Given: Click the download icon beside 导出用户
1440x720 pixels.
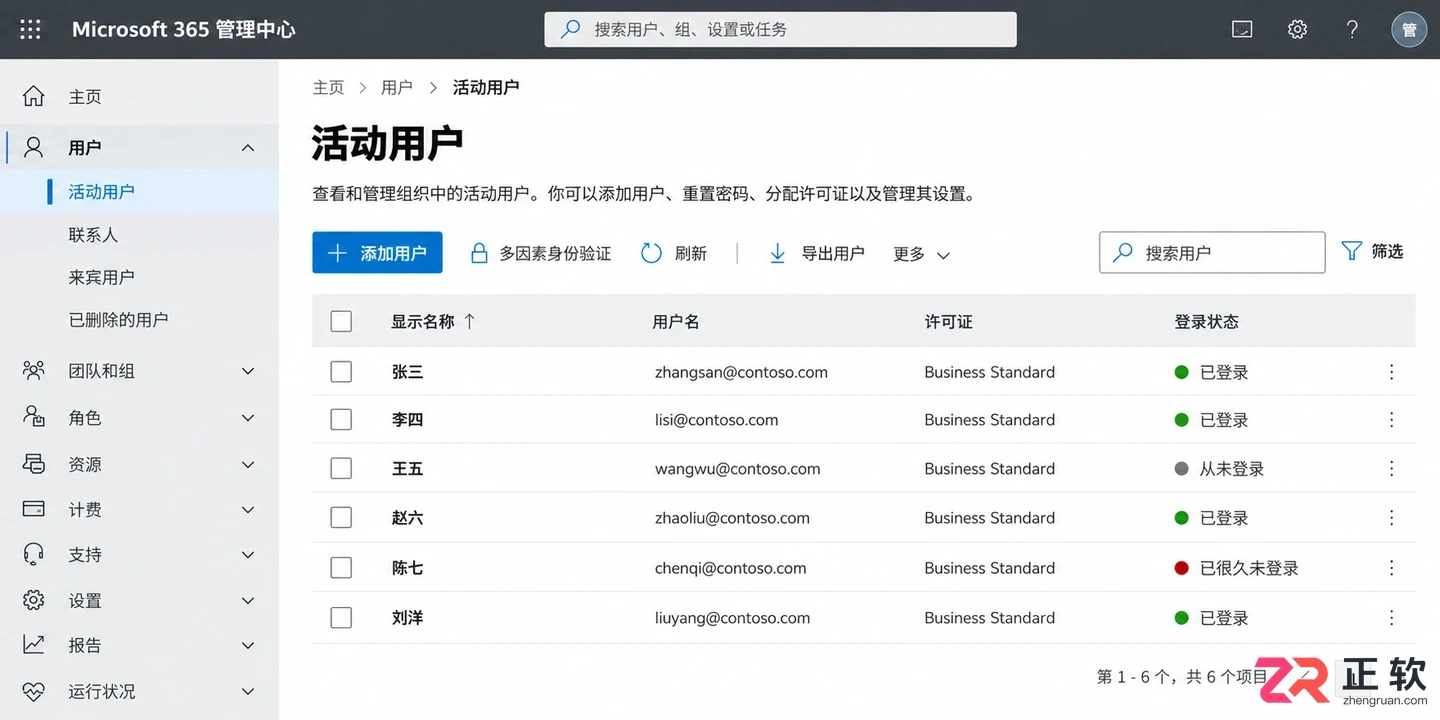Looking at the screenshot, I should click(x=777, y=253).
